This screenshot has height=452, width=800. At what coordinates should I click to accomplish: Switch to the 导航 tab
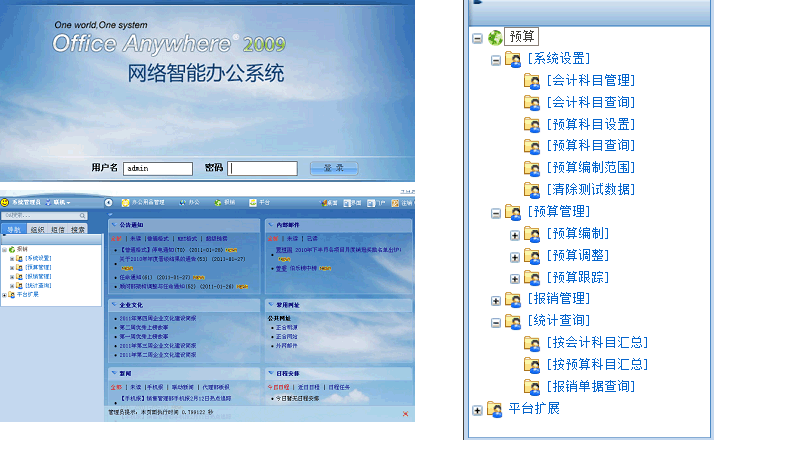(x=13, y=230)
